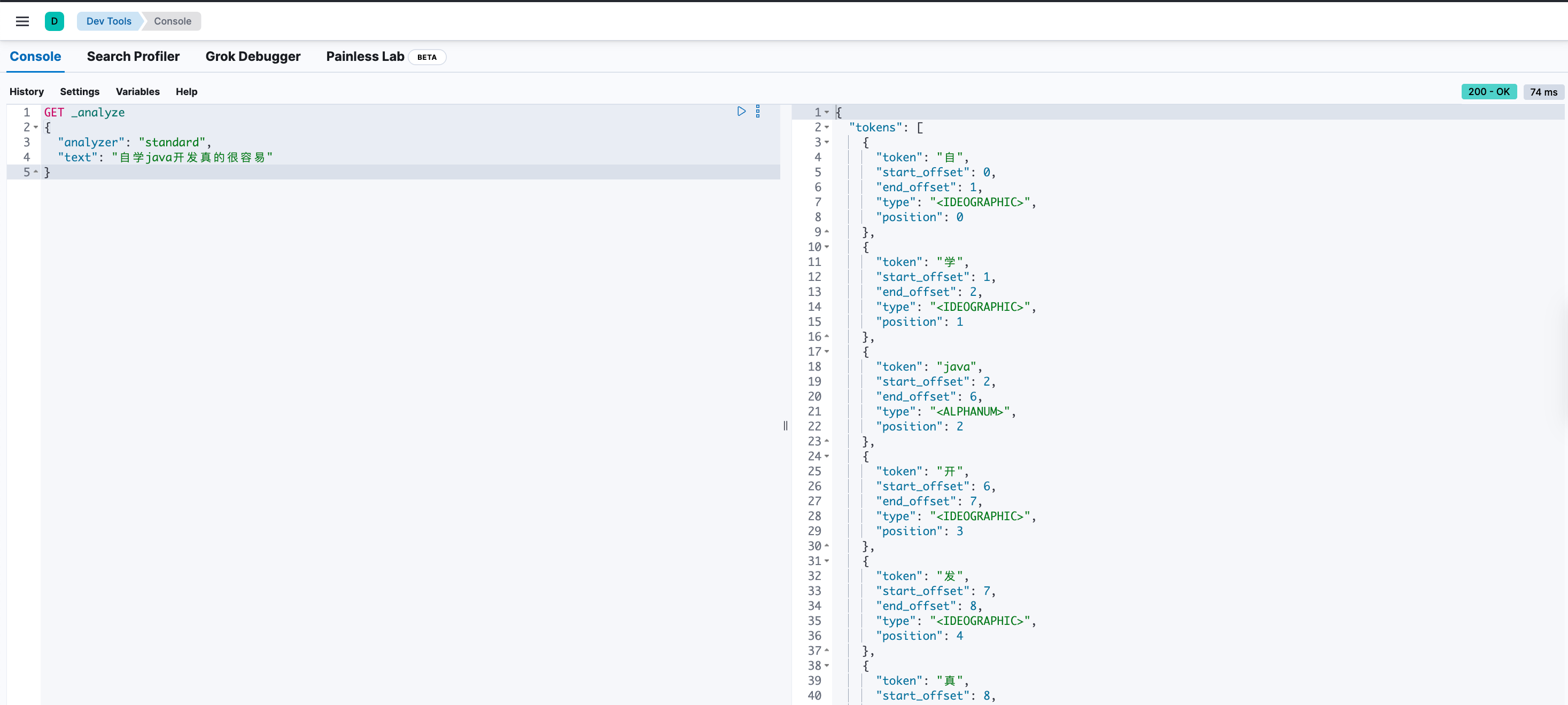Click the "text" line with Chinese string

(x=165, y=158)
